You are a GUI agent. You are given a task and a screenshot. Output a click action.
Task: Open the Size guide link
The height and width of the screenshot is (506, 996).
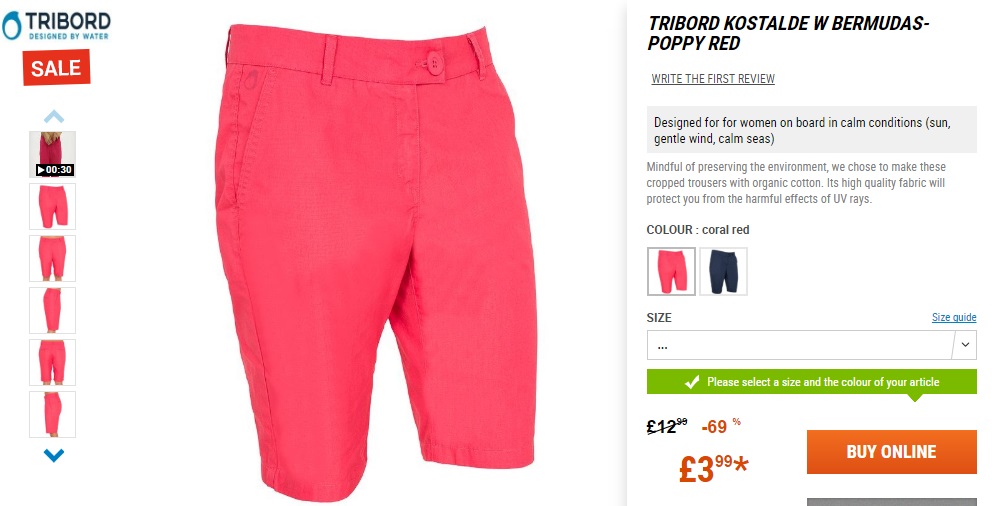(954, 317)
